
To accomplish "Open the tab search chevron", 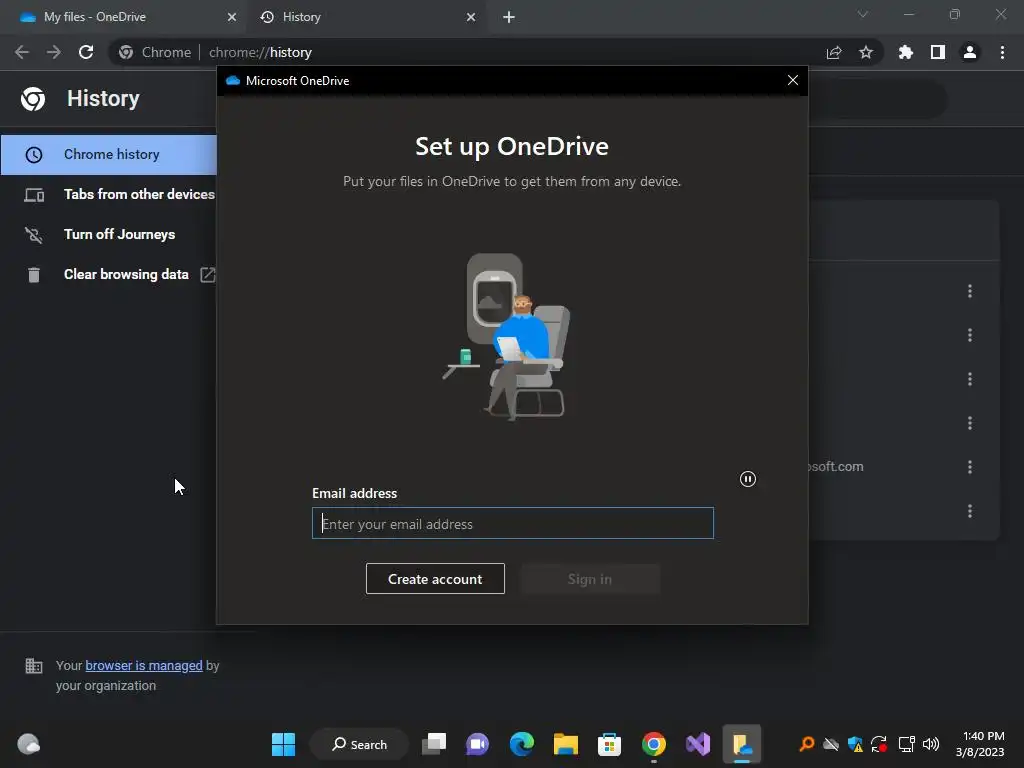I will [863, 14].
